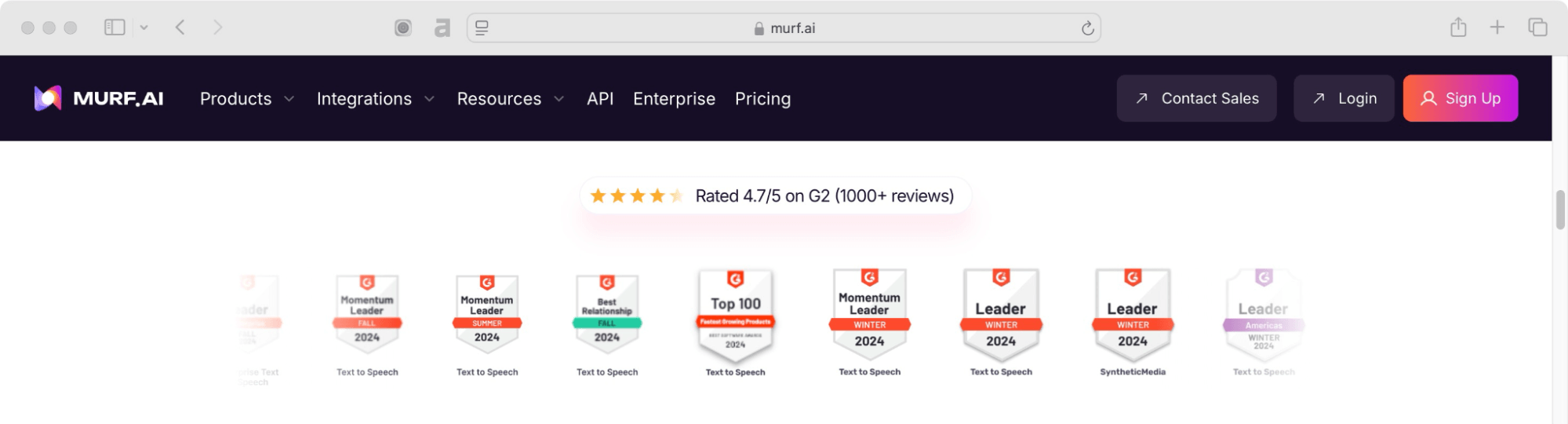Click the user icon inside Sign Up
The image size is (1568, 424).
coord(1428,98)
